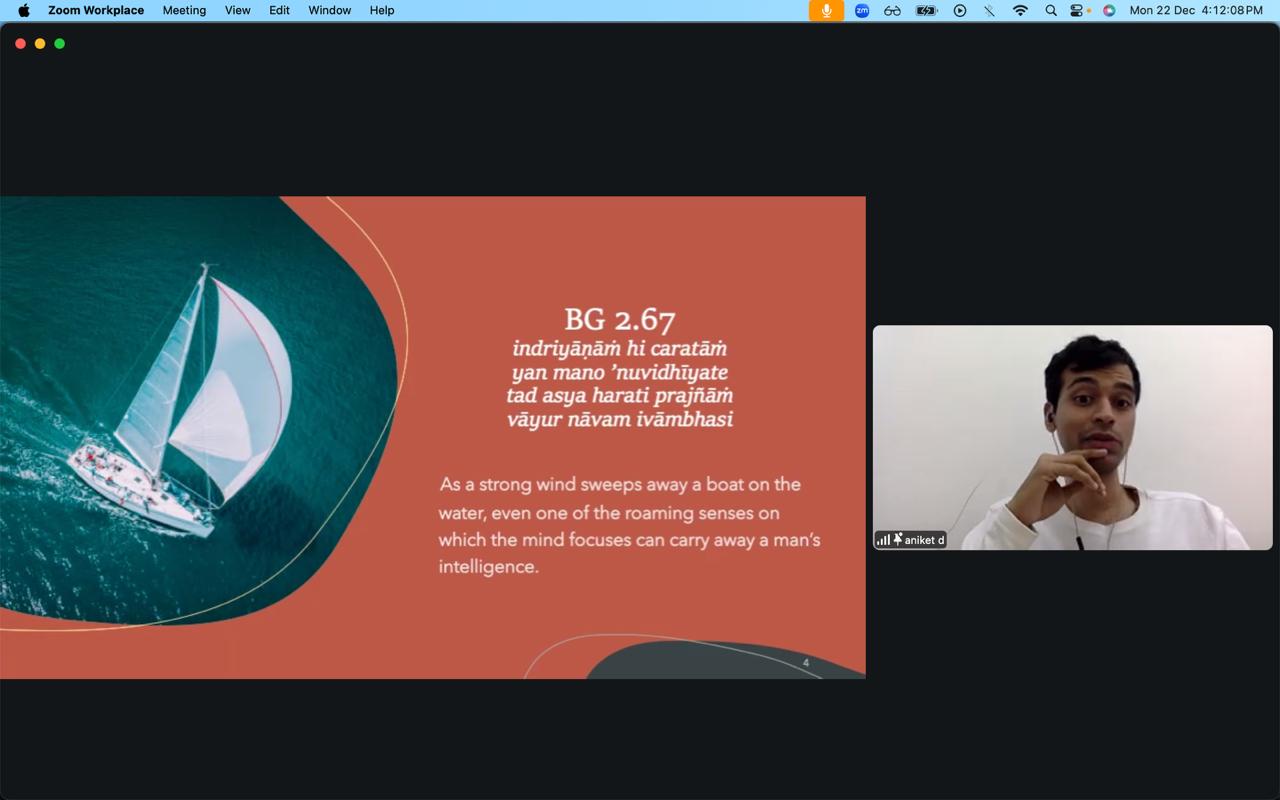Click the glasses icon in menu bar

tap(892, 10)
